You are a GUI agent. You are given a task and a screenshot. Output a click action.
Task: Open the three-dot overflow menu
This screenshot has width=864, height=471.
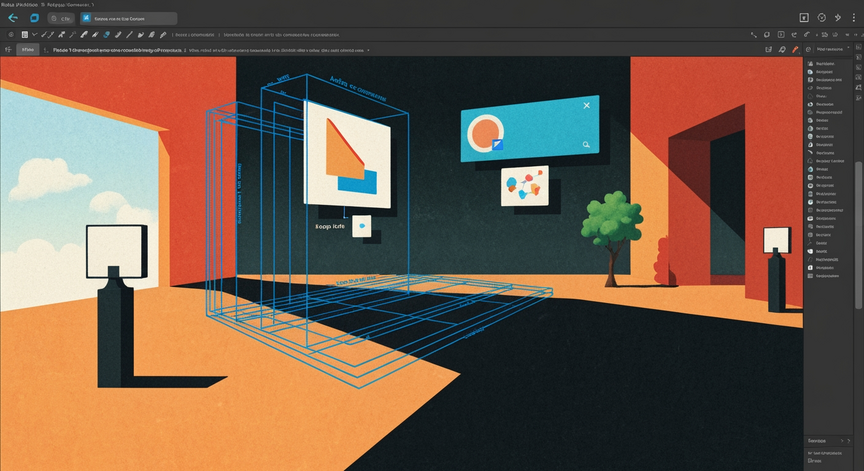[854, 18]
